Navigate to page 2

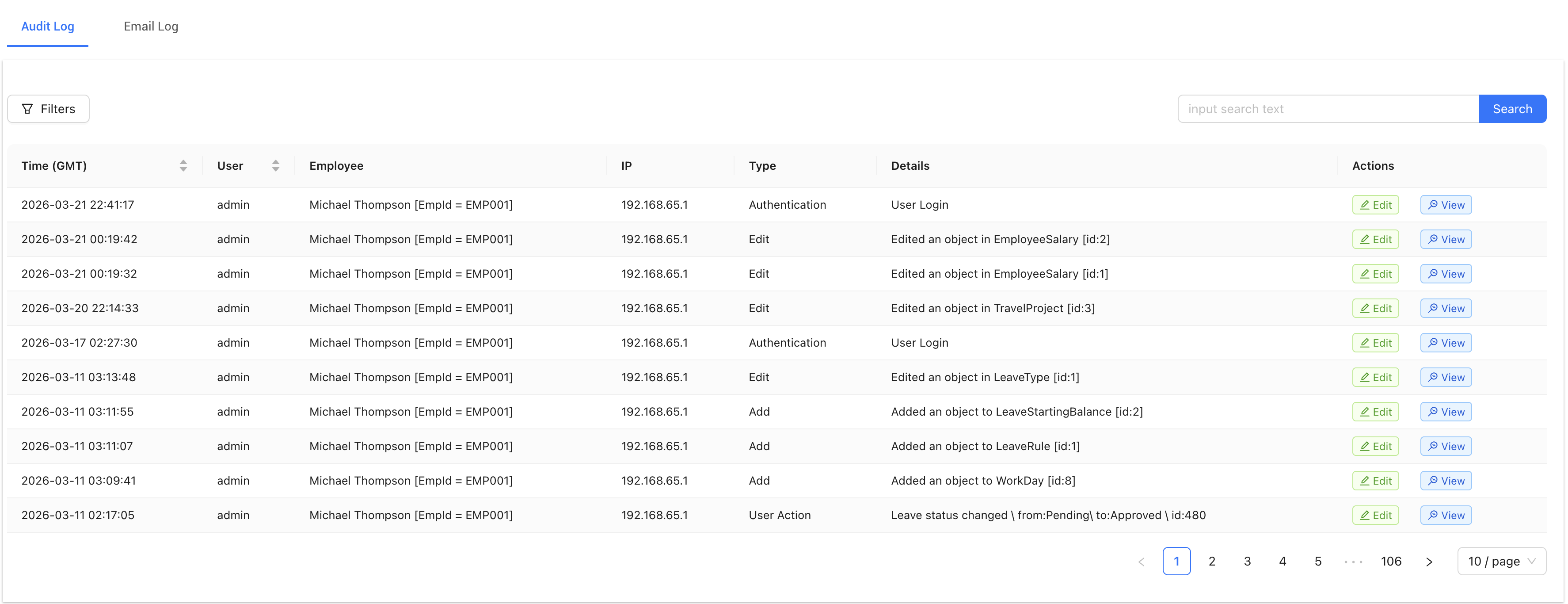1212,561
